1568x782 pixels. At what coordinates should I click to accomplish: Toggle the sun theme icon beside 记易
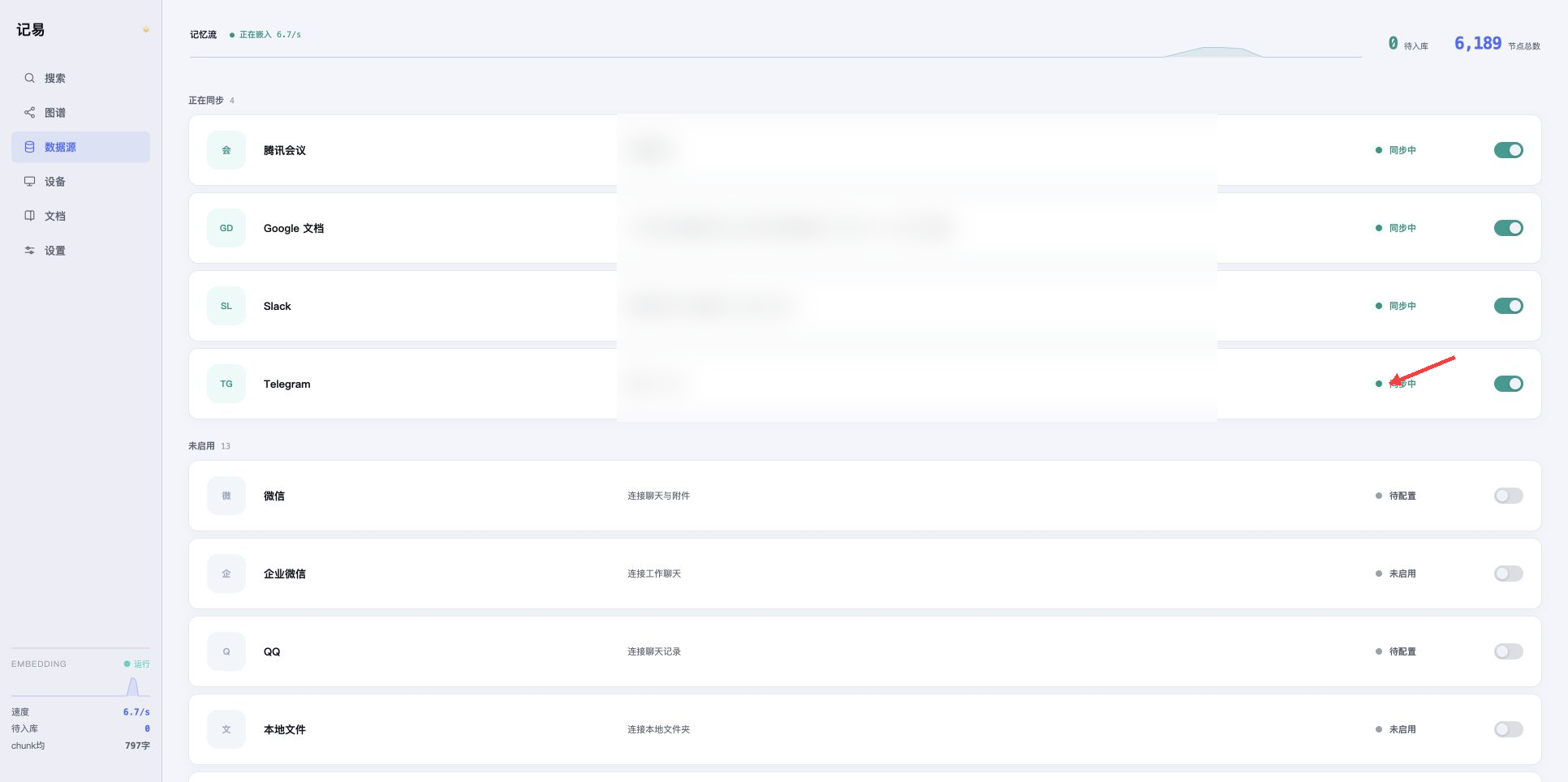pos(146,30)
